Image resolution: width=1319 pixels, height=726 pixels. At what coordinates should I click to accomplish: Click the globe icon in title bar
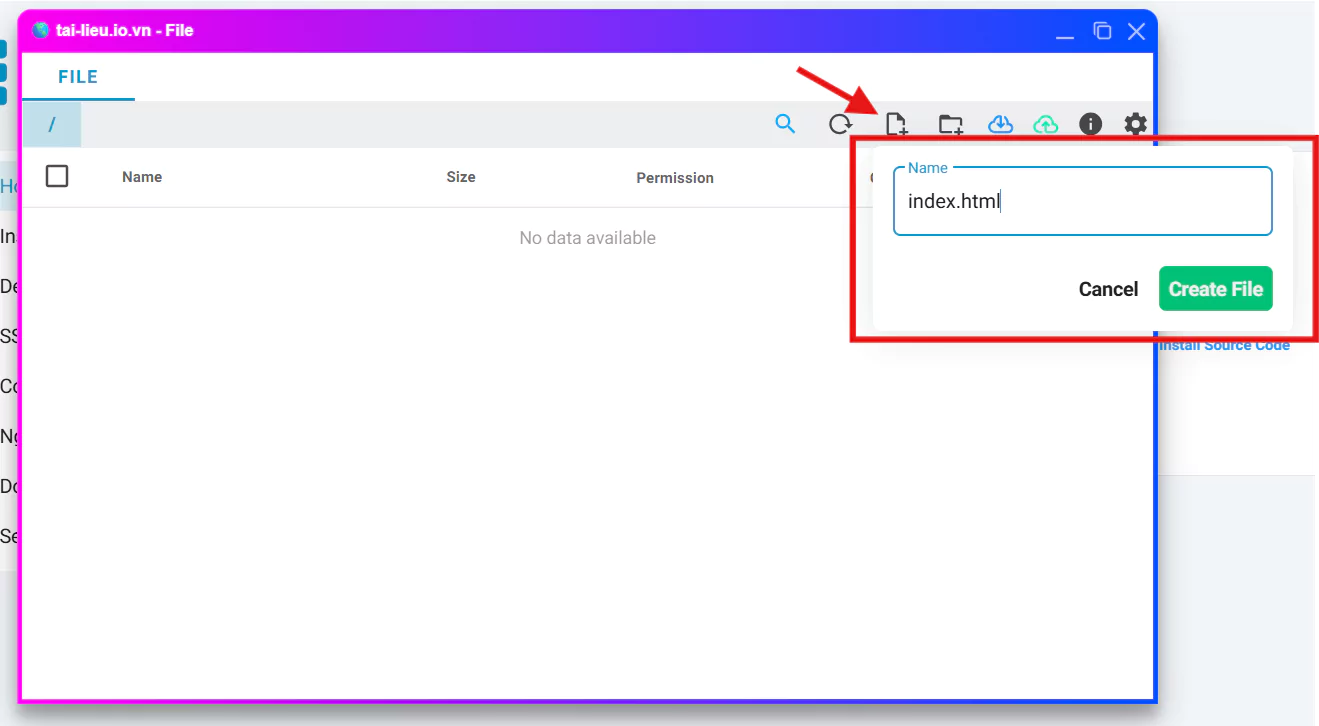pyautogui.click(x=40, y=31)
